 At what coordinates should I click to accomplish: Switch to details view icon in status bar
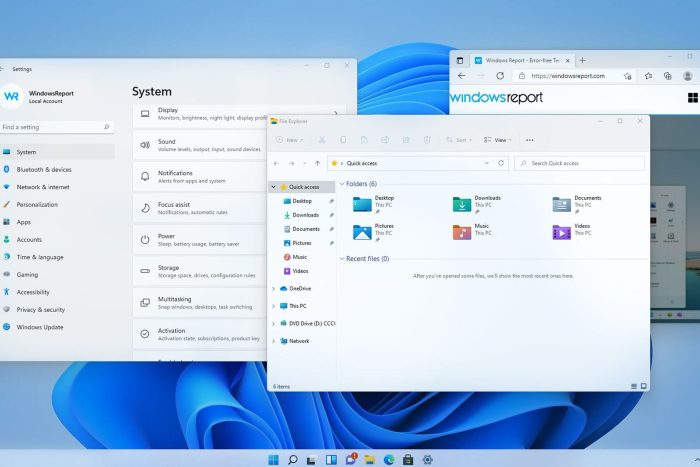(x=634, y=386)
